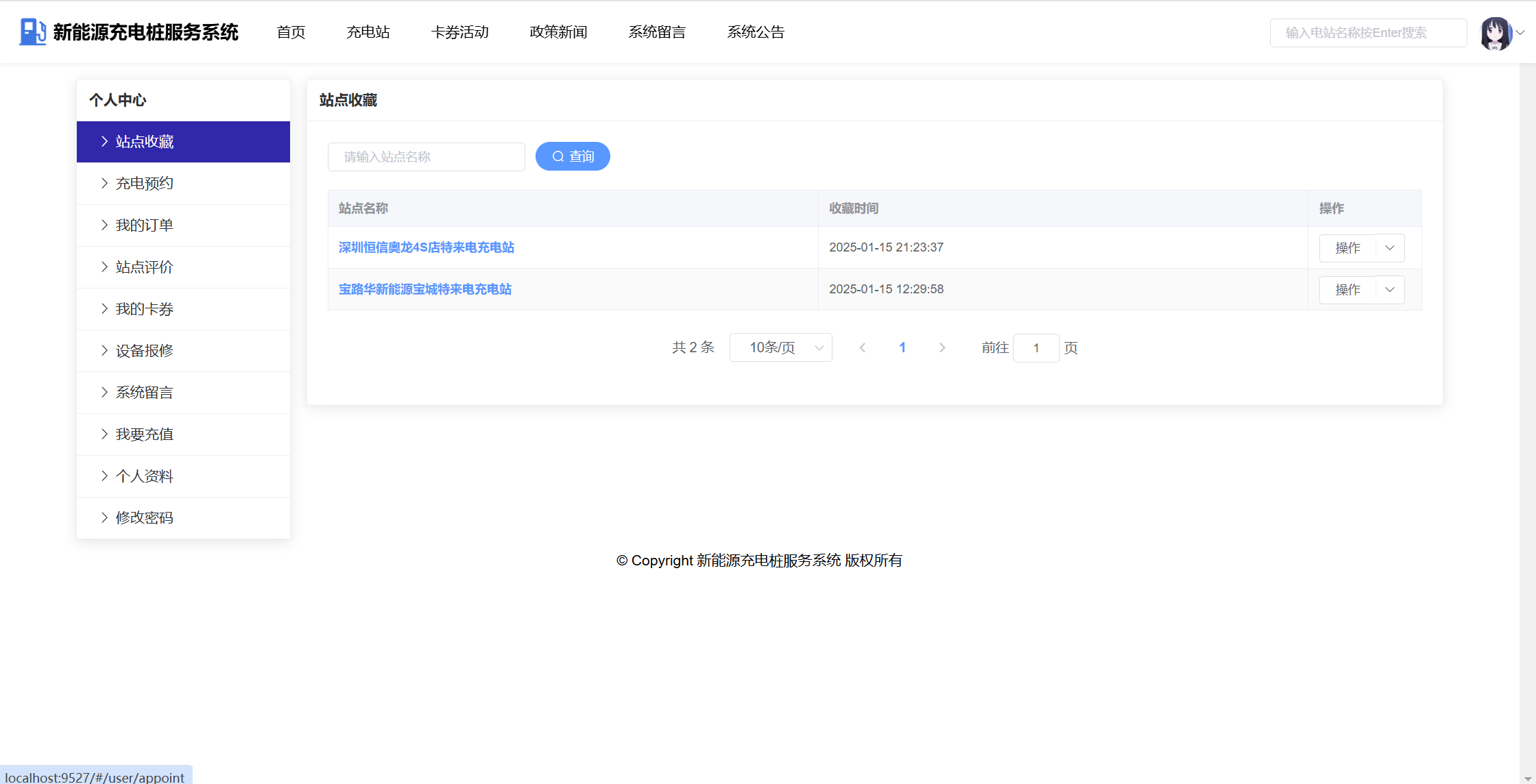
Task: Click chevron icon beside 充电预约
Action: [x=104, y=183]
